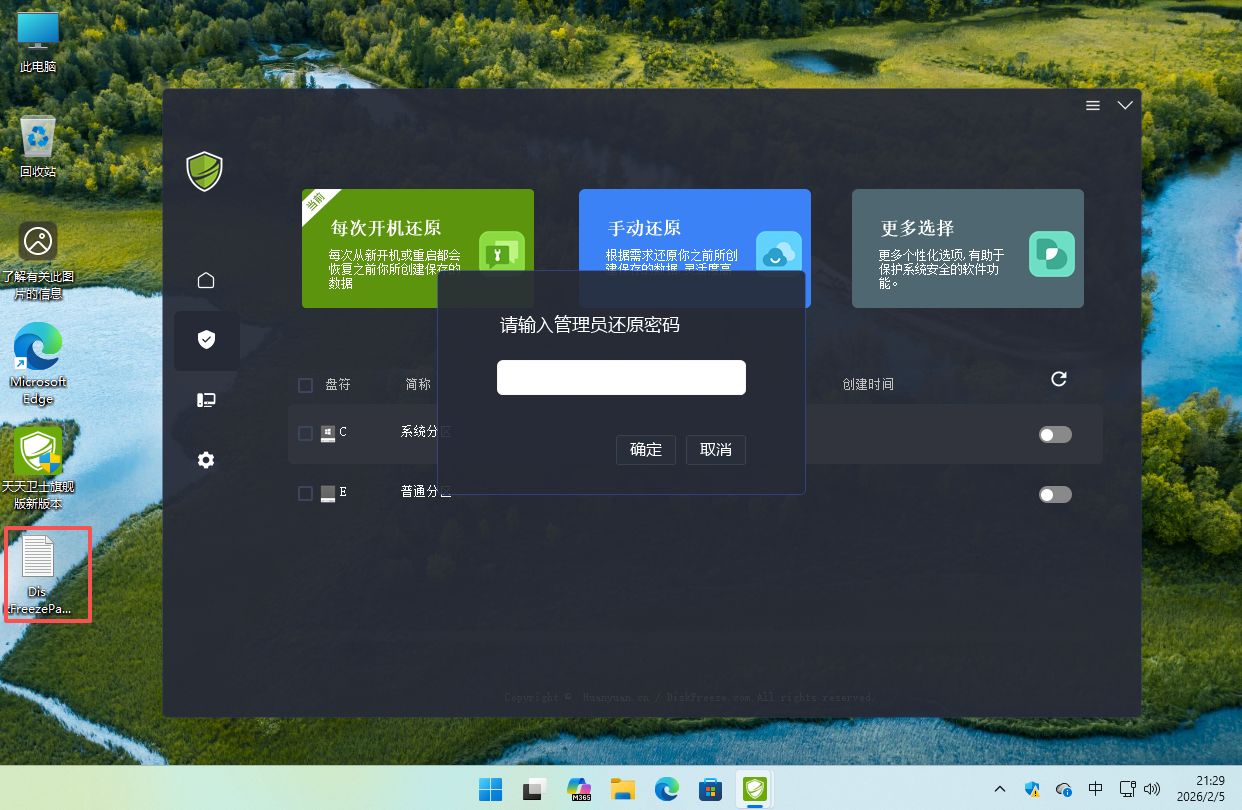Expand hidden system tray icons chevron
Viewport: 1242px width, 810px height.
click(x=1000, y=789)
